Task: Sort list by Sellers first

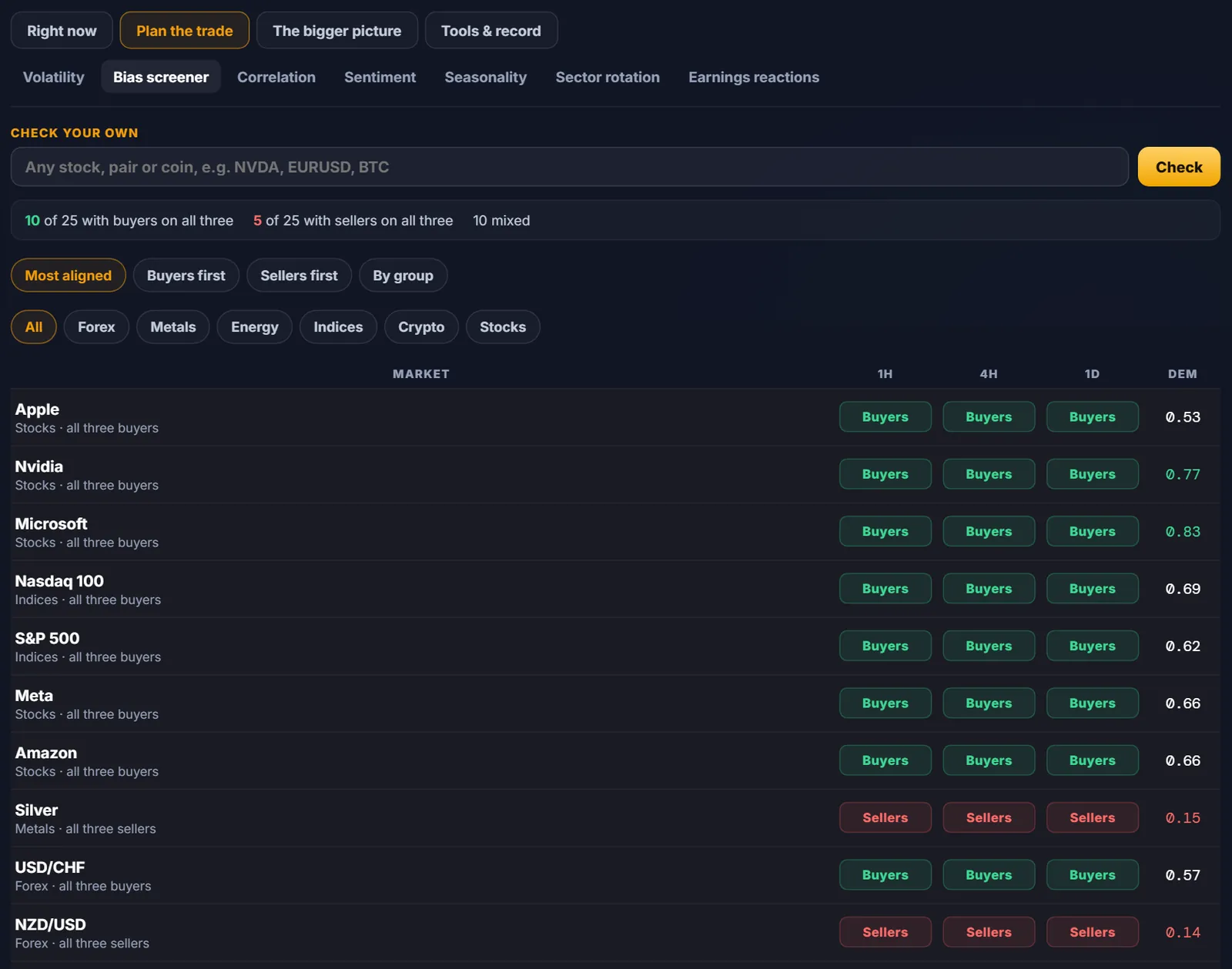Action: tap(299, 276)
